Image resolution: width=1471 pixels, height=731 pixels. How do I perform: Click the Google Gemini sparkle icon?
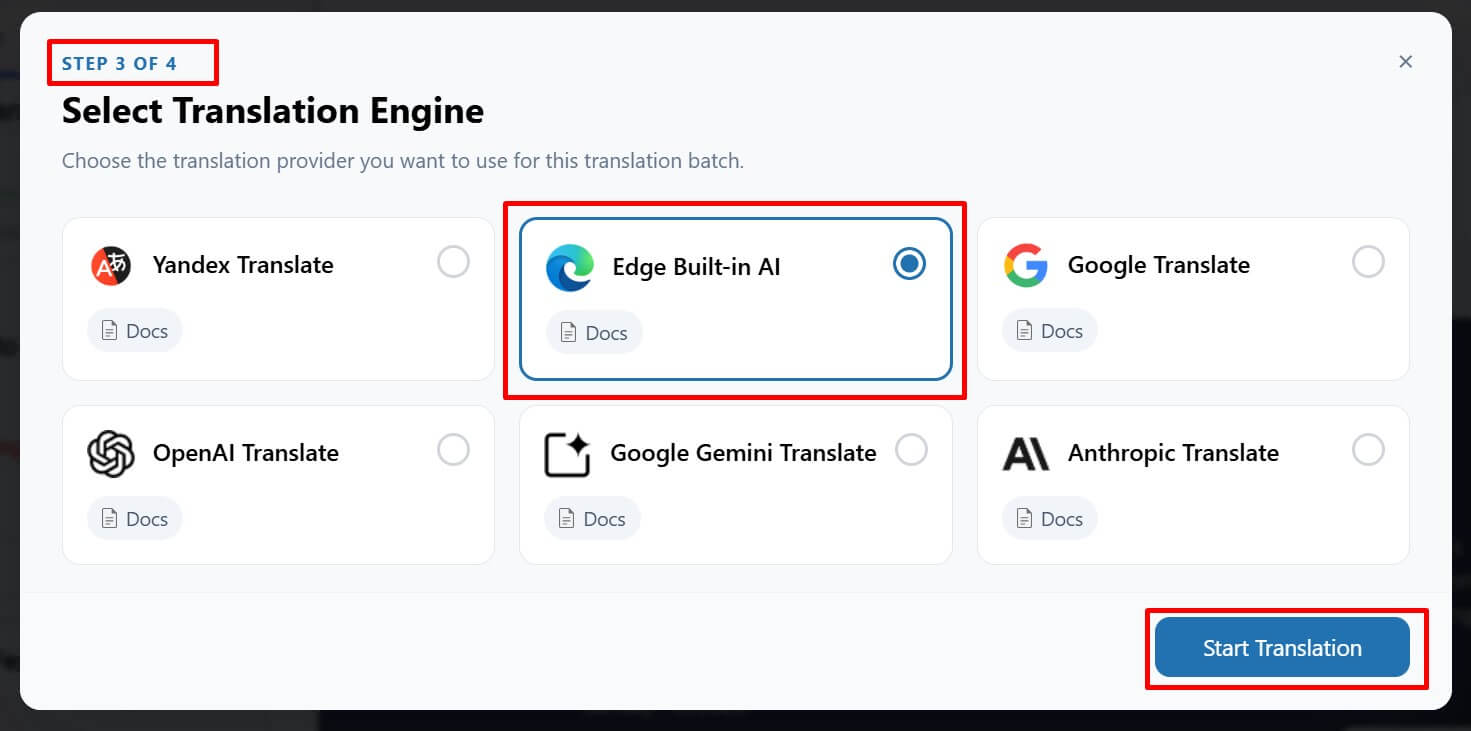point(568,454)
